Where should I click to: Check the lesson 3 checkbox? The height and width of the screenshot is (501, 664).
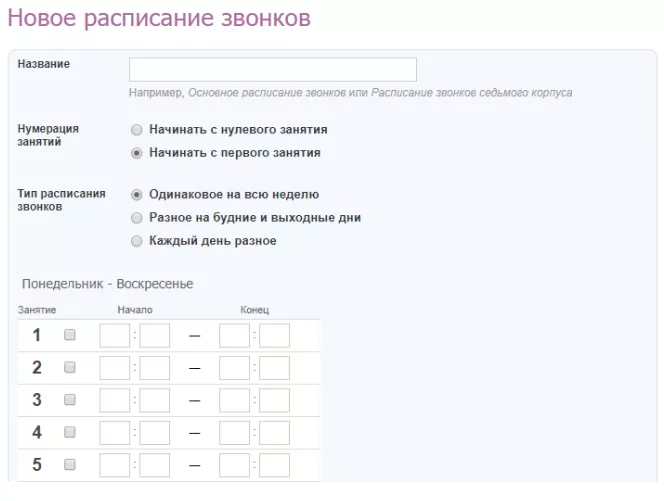(x=70, y=400)
